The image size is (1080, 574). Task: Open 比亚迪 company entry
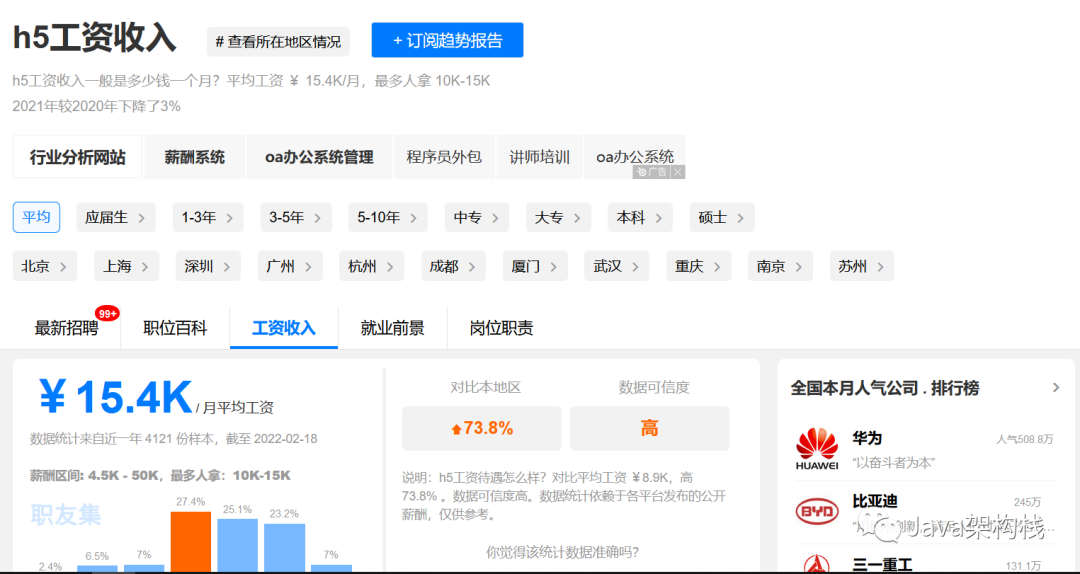(x=926, y=512)
